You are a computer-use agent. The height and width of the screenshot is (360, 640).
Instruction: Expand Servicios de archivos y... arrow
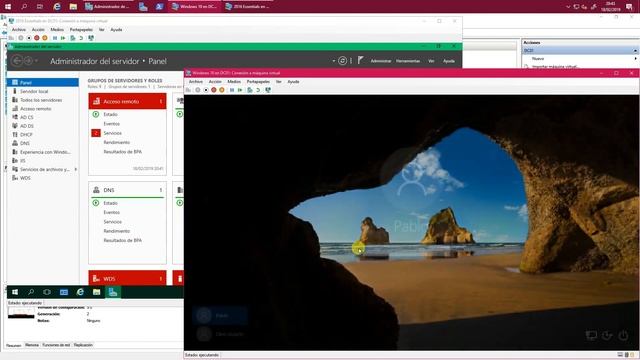click(76, 169)
